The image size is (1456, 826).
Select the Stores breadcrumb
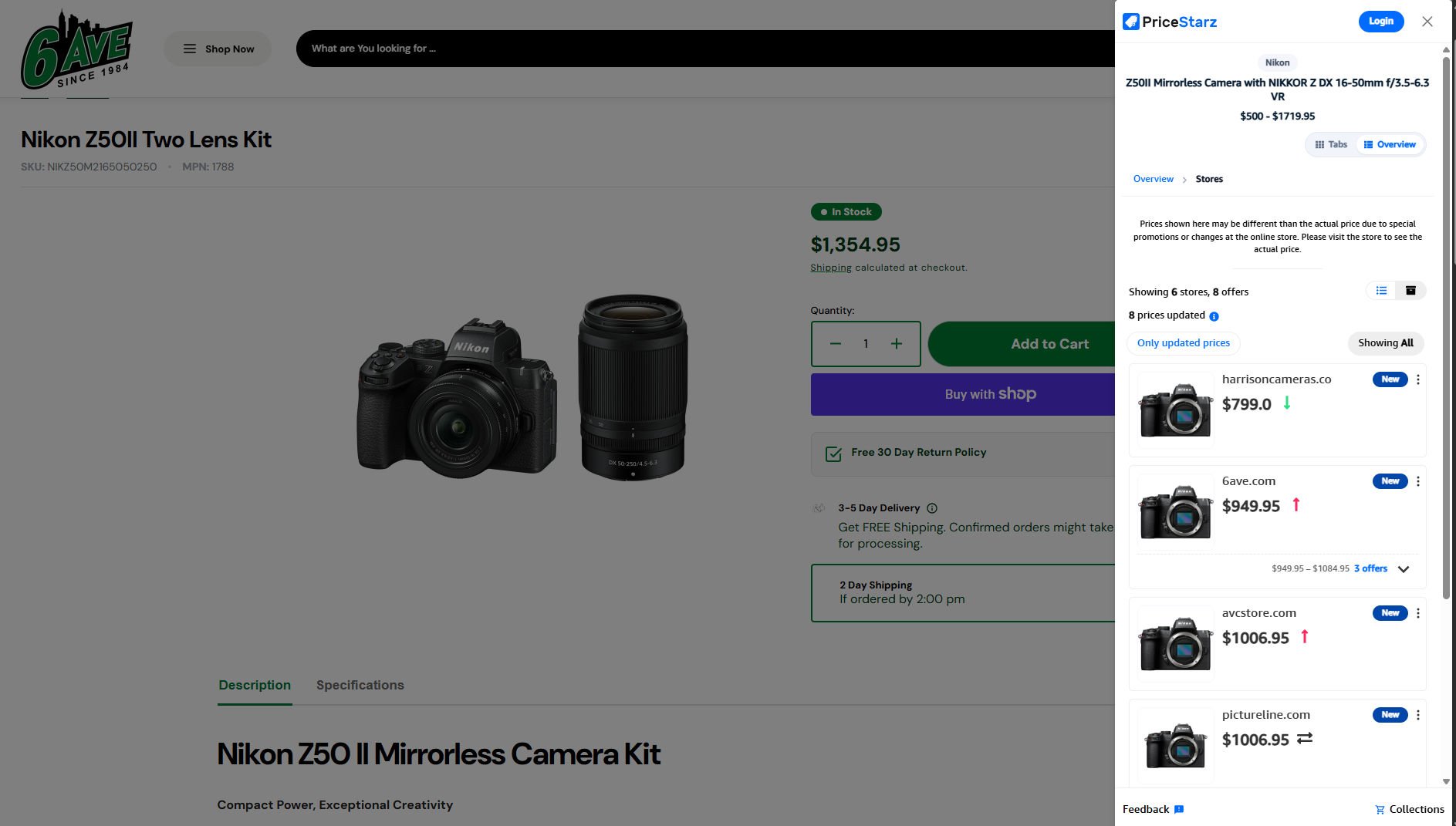pos(1209,179)
